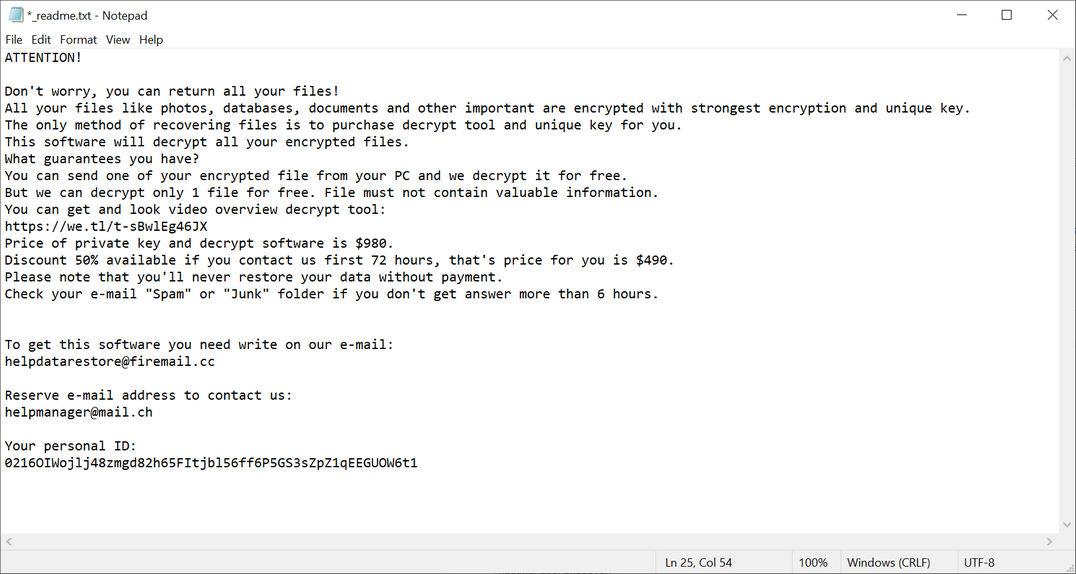Maximize the Notepad window
Image resolution: width=1076 pixels, height=574 pixels.
tap(1007, 15)
